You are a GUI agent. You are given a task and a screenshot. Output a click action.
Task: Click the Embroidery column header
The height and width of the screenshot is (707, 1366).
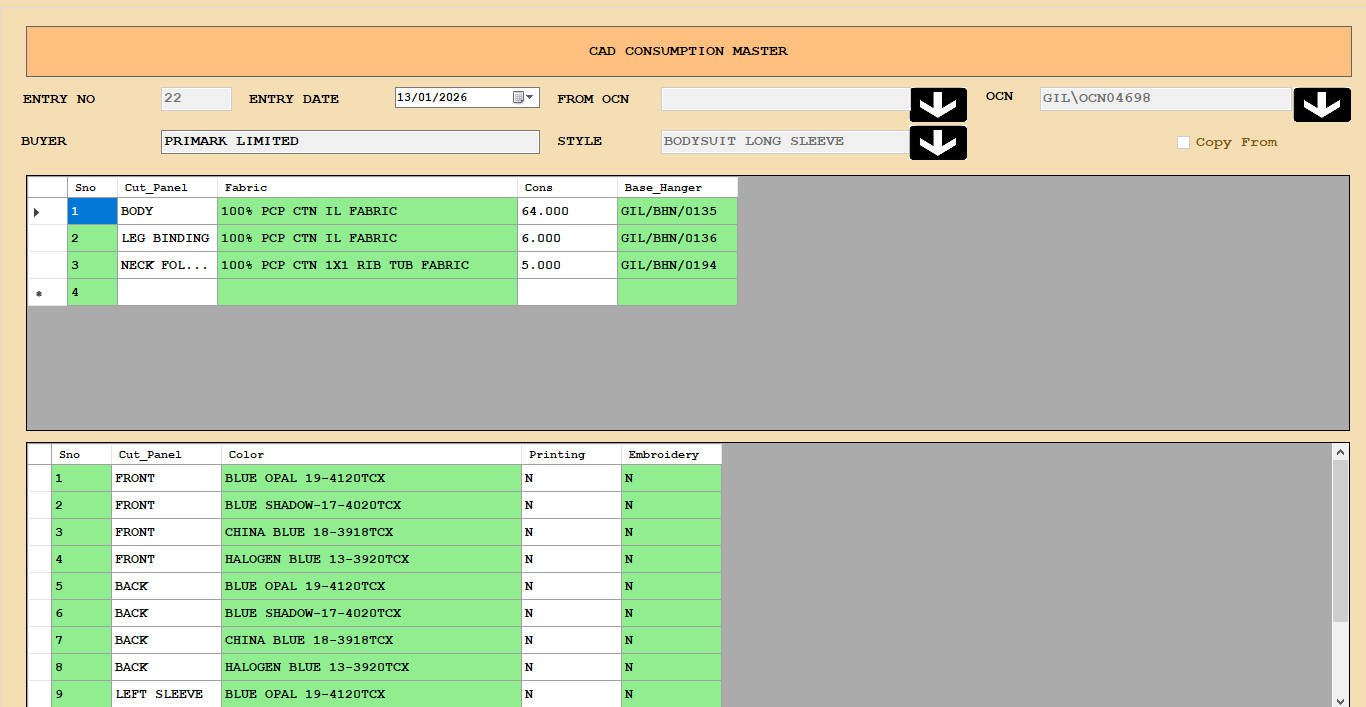click(671, 455)
